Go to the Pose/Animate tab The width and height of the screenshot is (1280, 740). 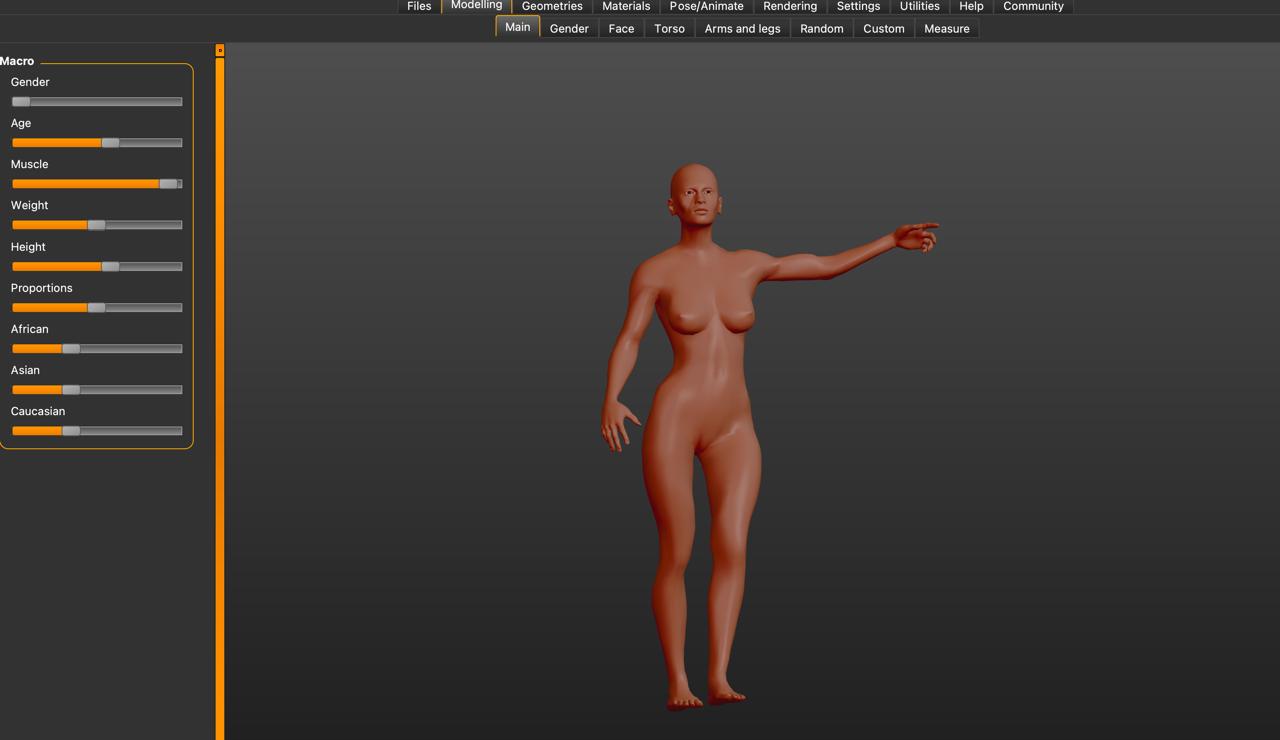[x=706, y=6]
